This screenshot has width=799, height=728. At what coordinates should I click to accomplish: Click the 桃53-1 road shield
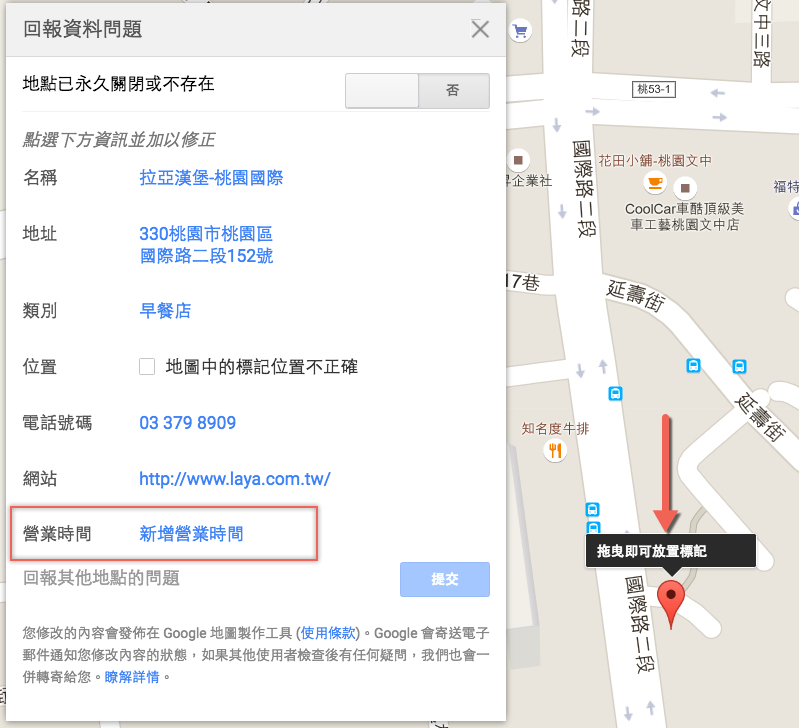click(653, 90)
